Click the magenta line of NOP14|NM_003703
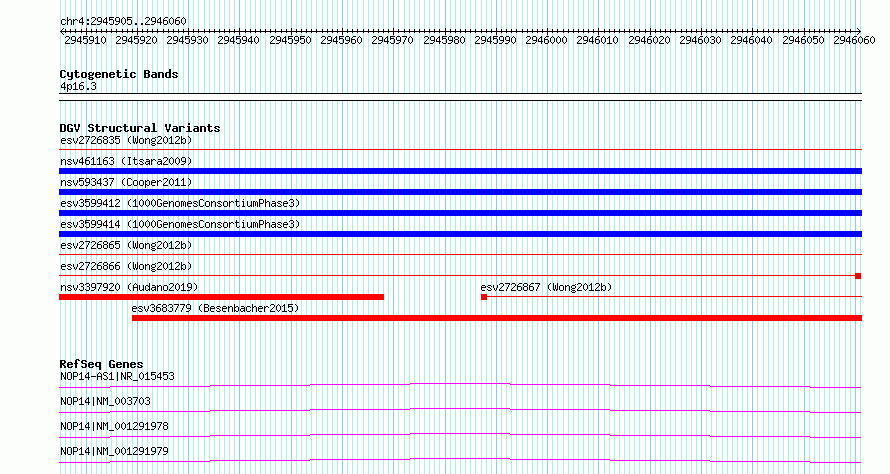Image resolution: width=890 pixels, height=474 pixels. click(460, 409)
